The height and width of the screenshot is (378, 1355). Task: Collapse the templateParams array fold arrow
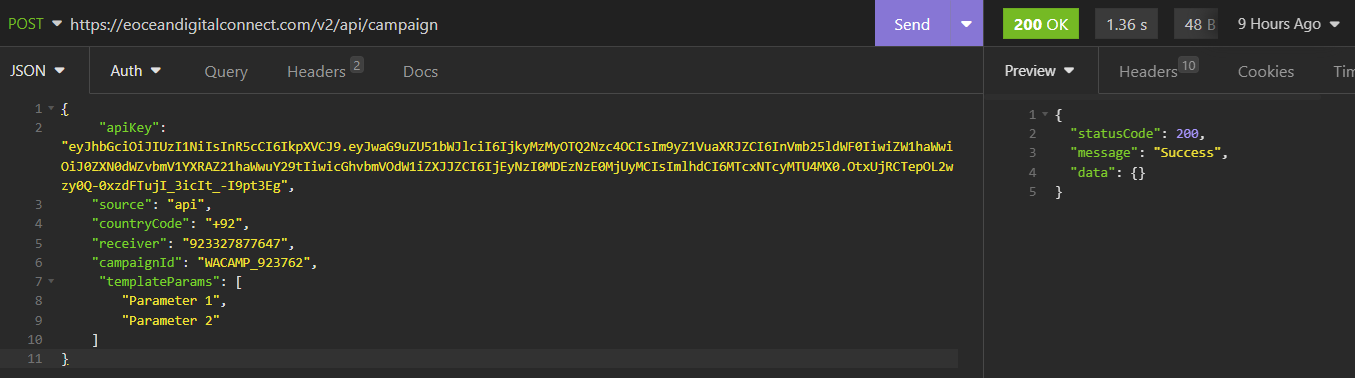[51, 282]
